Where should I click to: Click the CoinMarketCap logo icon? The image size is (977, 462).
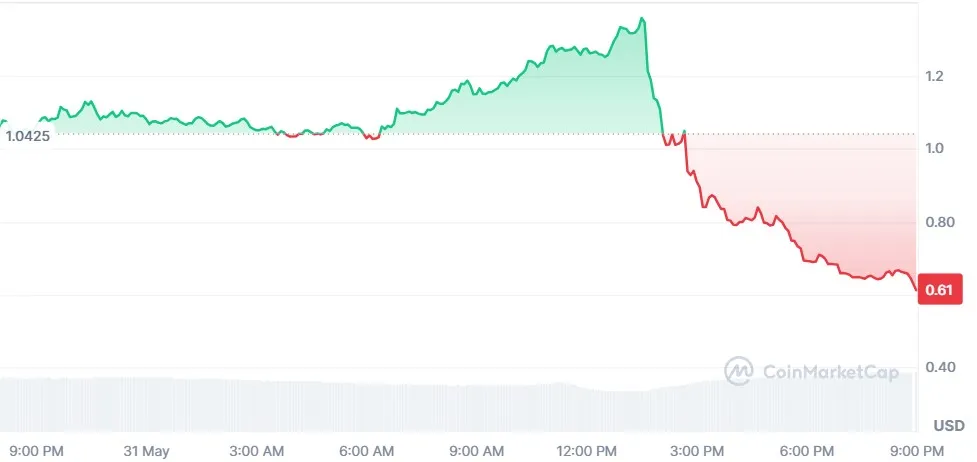tap(739, 371)
